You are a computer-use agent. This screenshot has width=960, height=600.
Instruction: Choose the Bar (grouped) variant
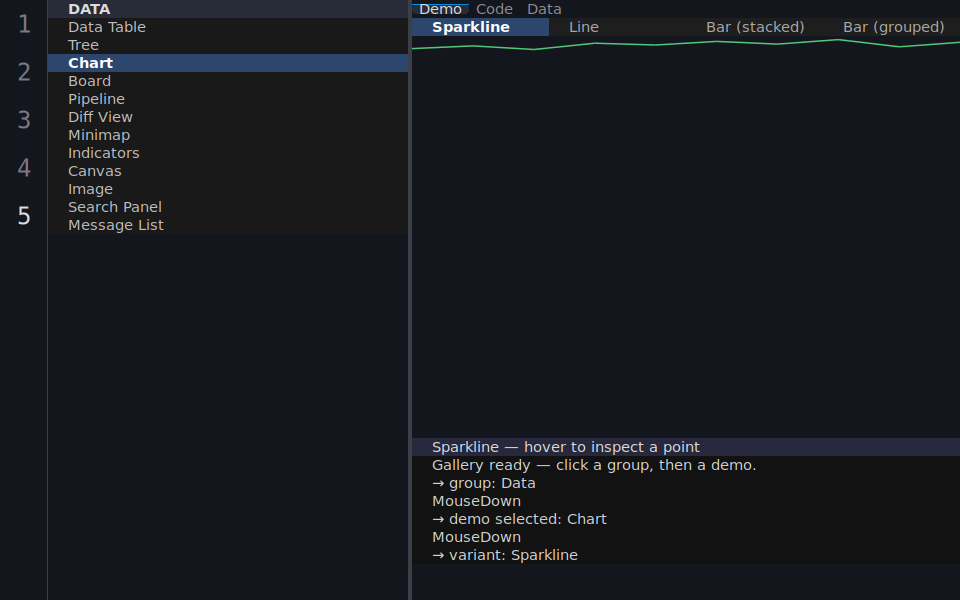coord(892,27)
